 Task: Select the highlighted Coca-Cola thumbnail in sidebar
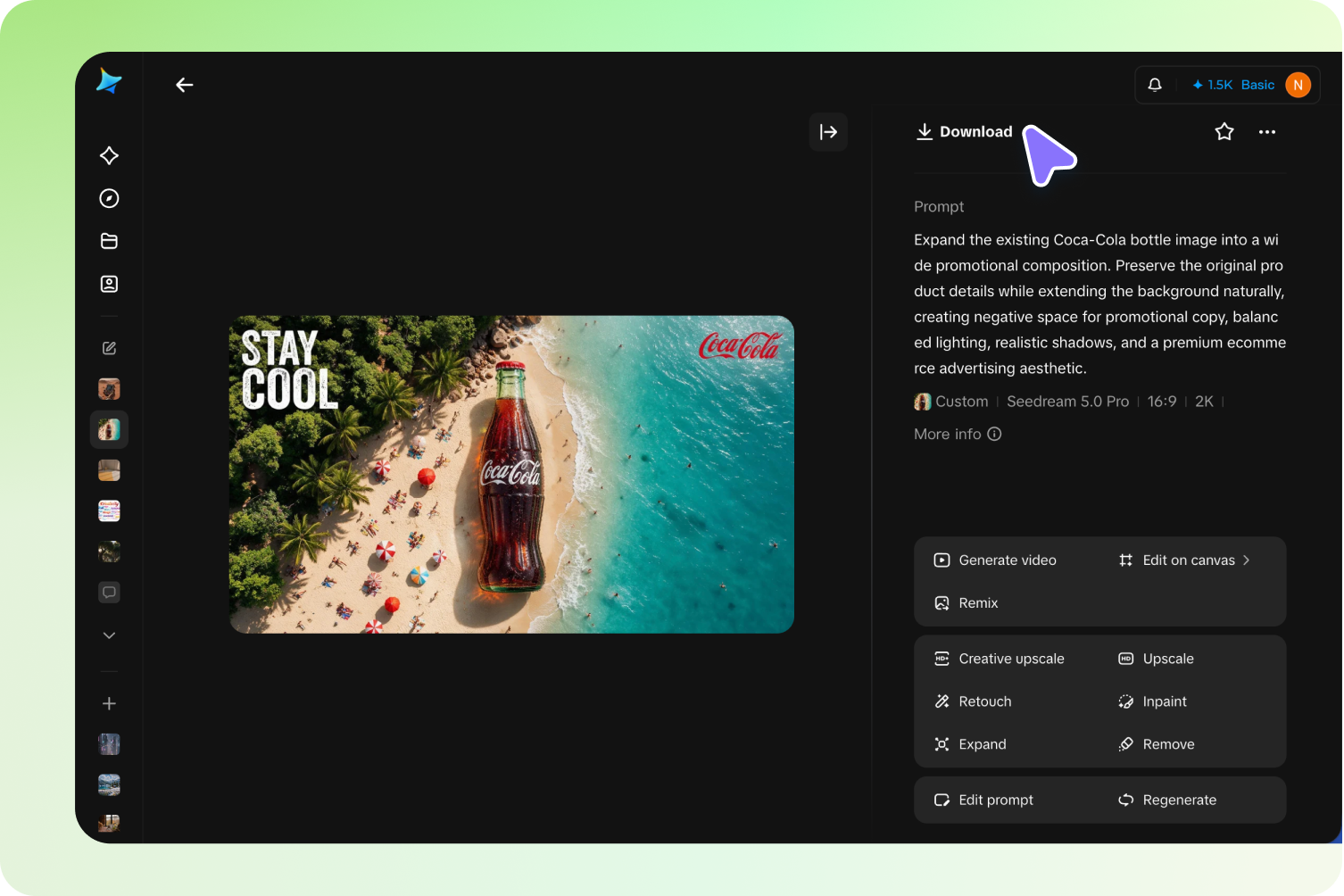[x=109, y=429]
